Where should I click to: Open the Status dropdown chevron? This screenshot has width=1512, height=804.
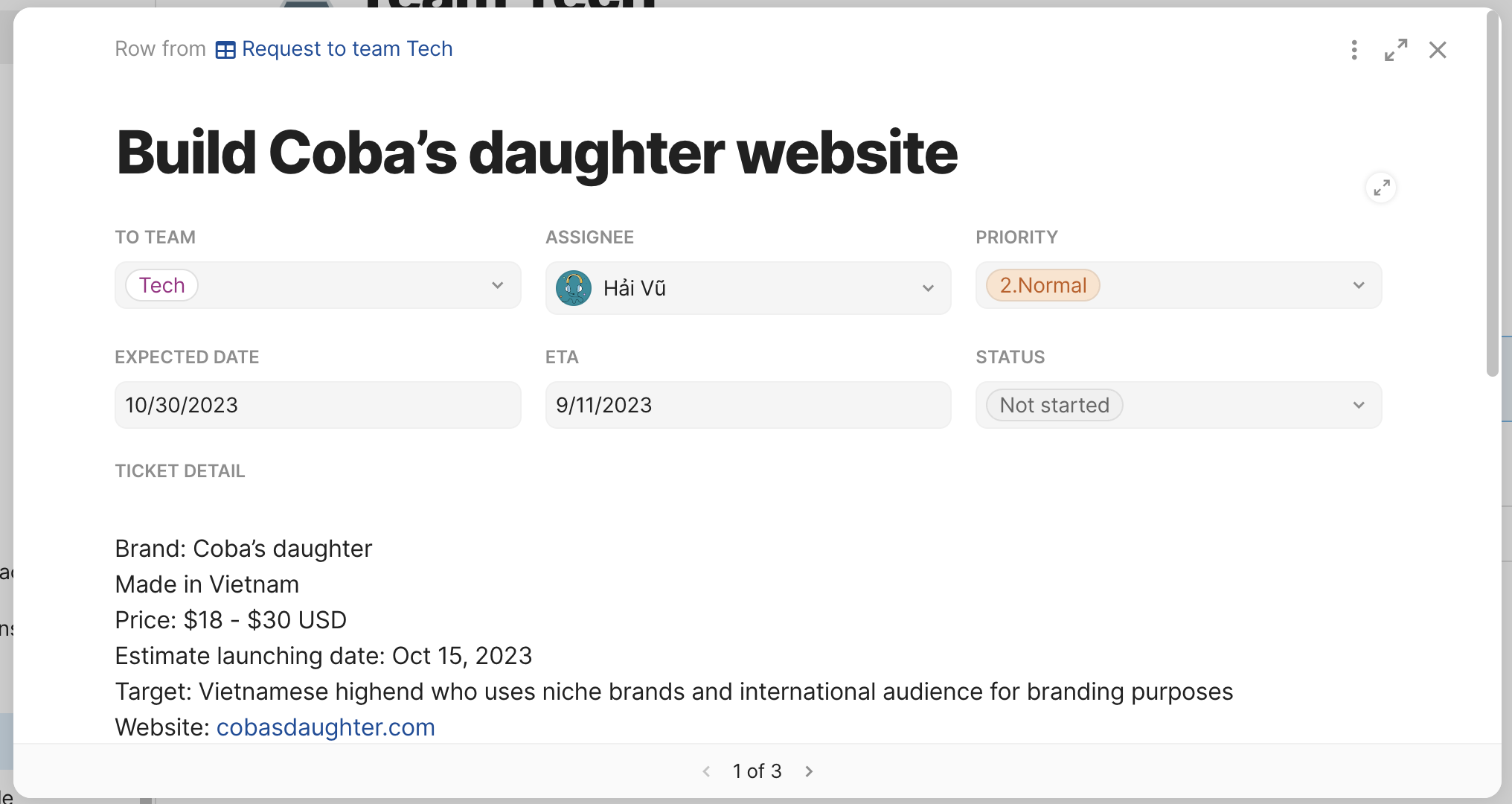[1359, 405]
